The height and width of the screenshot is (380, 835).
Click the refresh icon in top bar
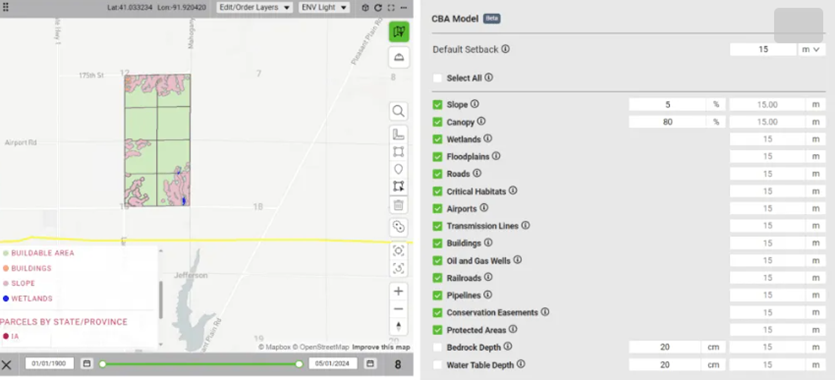[378, 7]
